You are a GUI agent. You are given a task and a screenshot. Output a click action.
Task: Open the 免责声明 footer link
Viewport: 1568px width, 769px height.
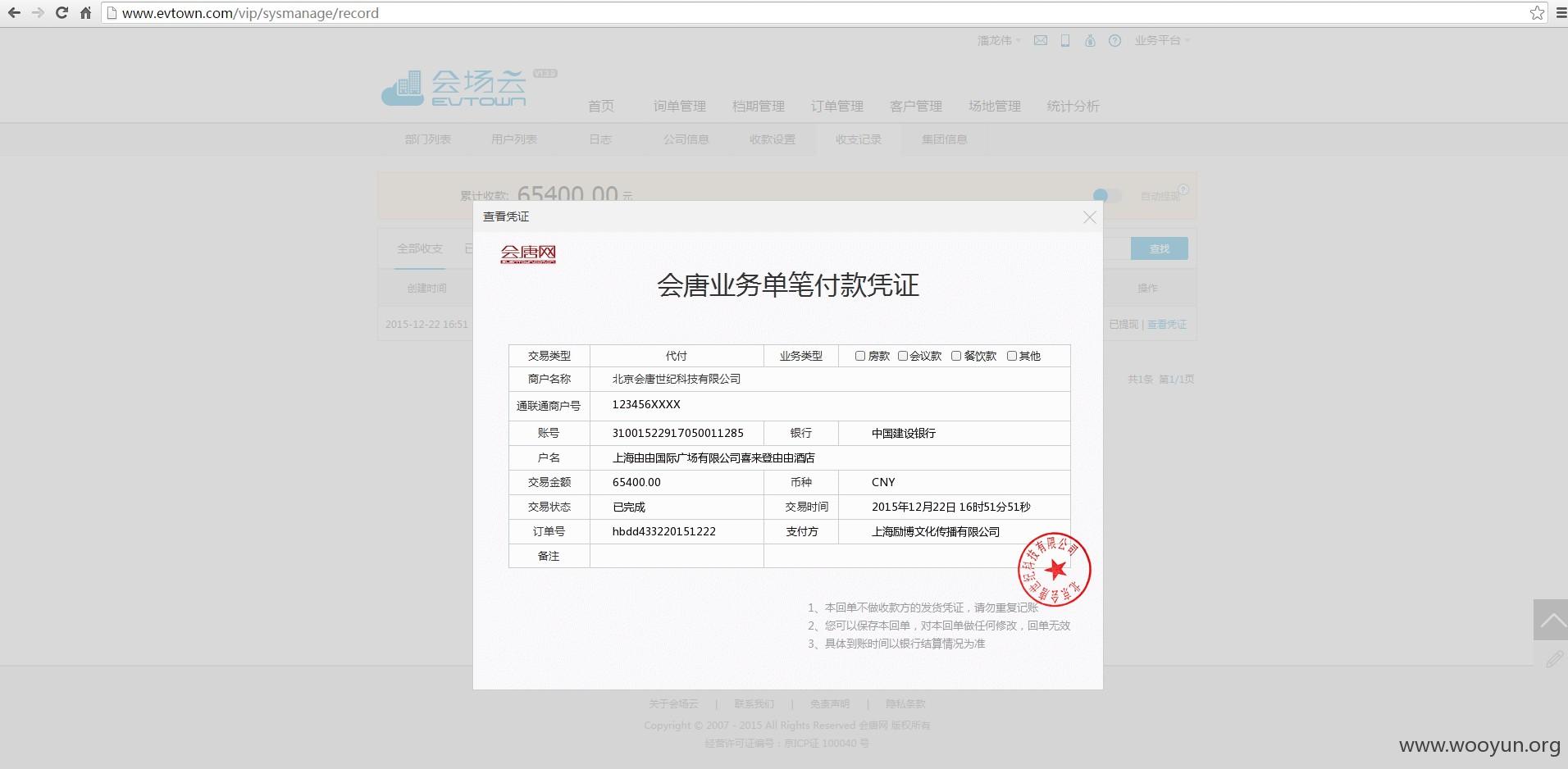830,703
